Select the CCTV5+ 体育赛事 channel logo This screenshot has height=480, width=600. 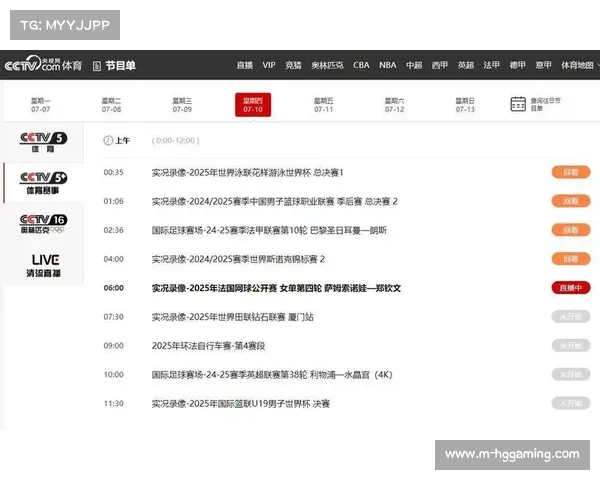point(43,183)
